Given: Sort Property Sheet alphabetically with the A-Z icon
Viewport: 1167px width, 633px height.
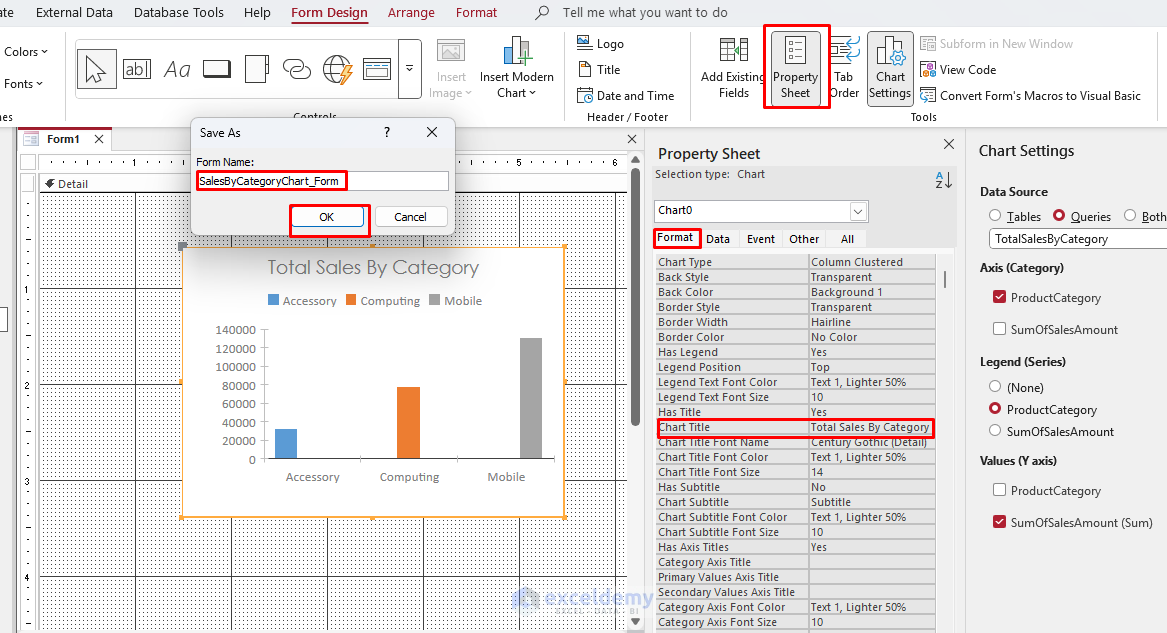Looking at the screenshot, I should [943, 180].
